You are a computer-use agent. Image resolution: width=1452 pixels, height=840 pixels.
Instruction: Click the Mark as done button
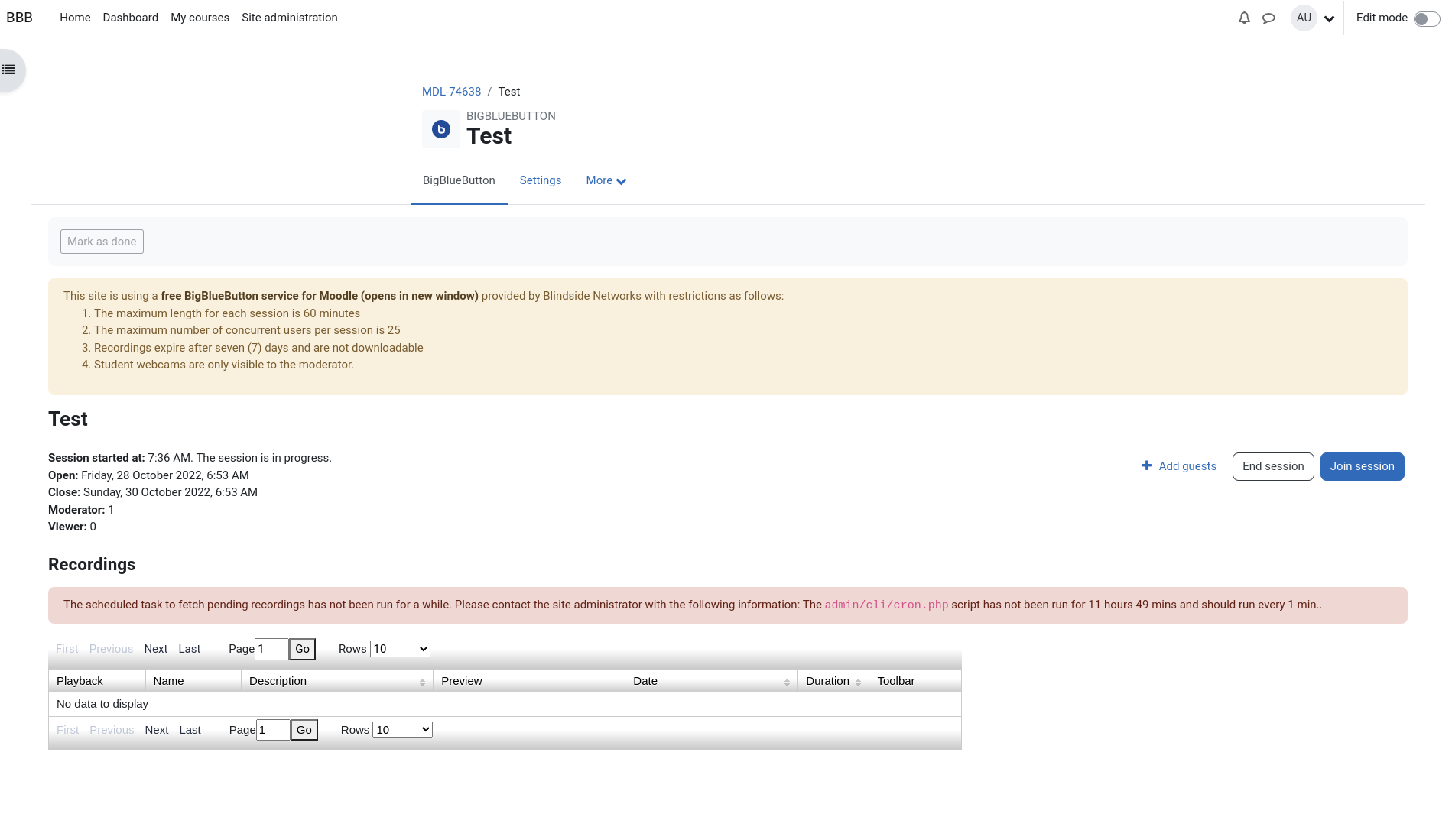(x=102, y=242)
